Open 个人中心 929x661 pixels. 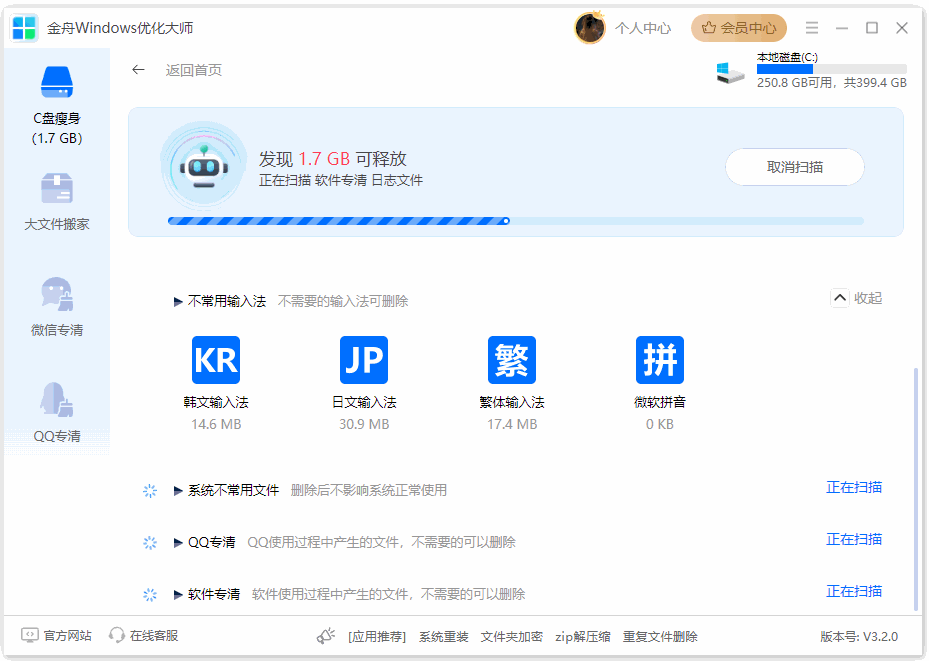click(643, 28)
